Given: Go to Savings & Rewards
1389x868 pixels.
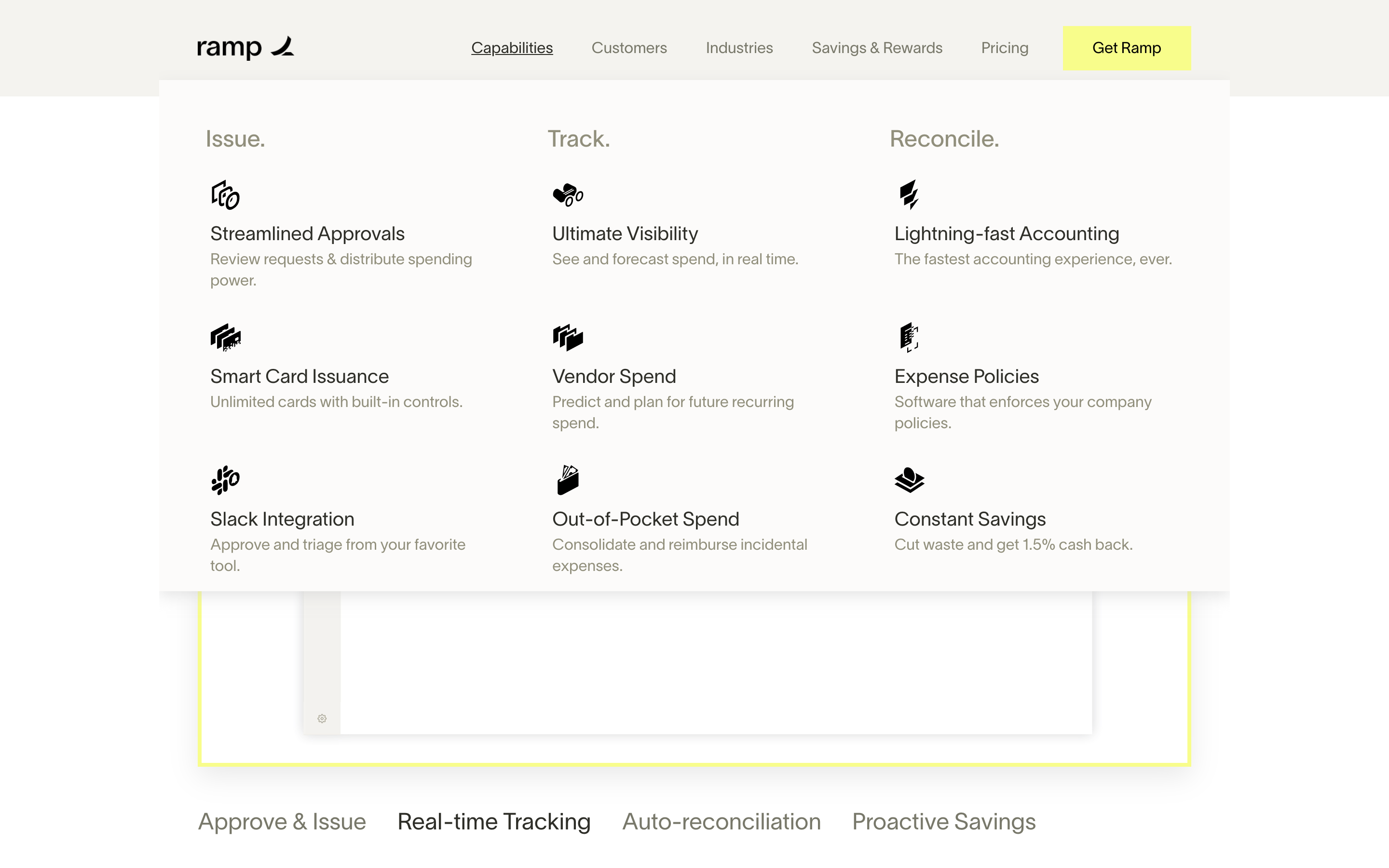Looking at the screenshot, I should pos(877,48).
